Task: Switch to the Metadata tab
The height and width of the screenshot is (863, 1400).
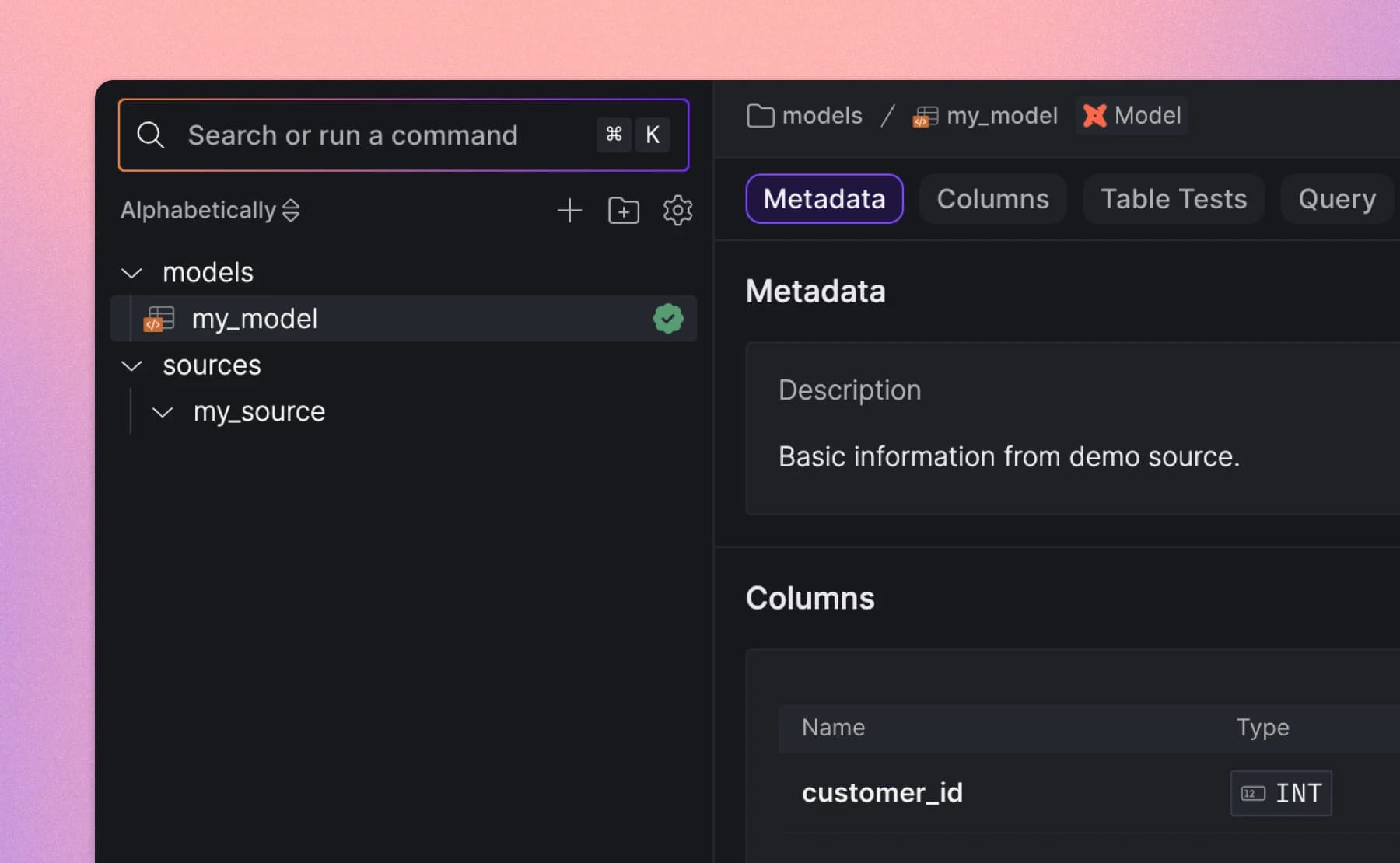Action: (824, 199)
